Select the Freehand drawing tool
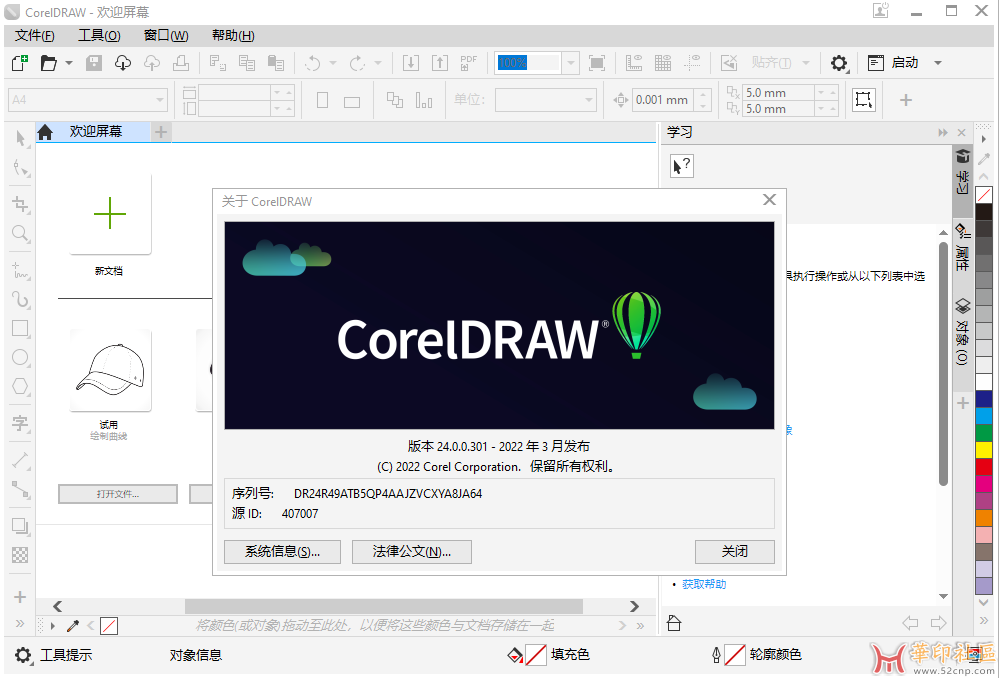Screen dimensions: 999x678 [x=20, y=270]
